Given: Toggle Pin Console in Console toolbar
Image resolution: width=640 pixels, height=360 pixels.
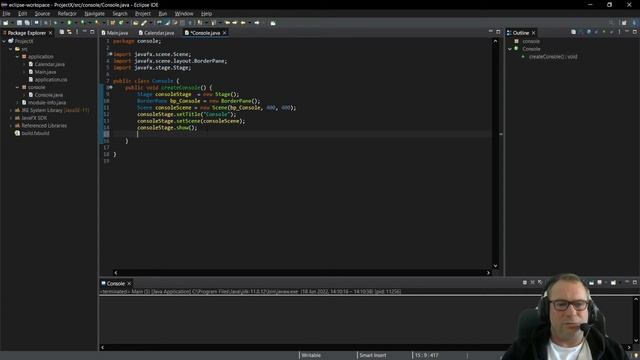Looking at the screenshot, I should click(x=591, y=282).
